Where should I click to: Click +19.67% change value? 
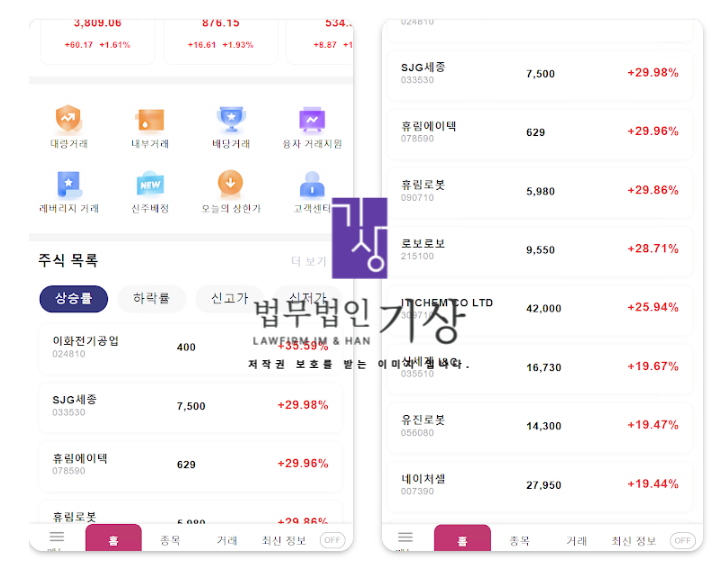coord(653,366)
